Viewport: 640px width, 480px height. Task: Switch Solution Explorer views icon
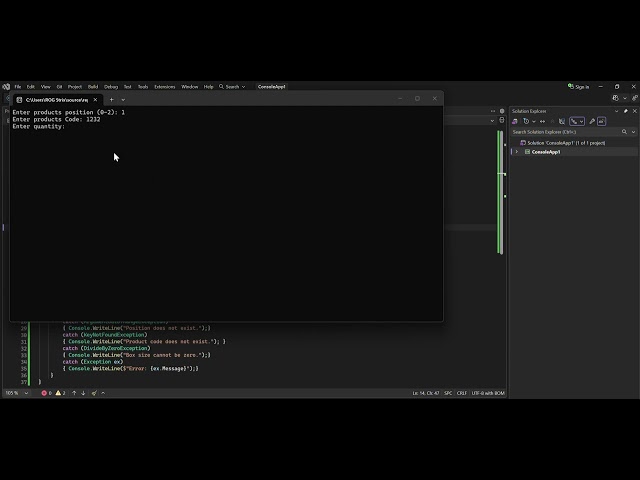[x=515, y=121]
